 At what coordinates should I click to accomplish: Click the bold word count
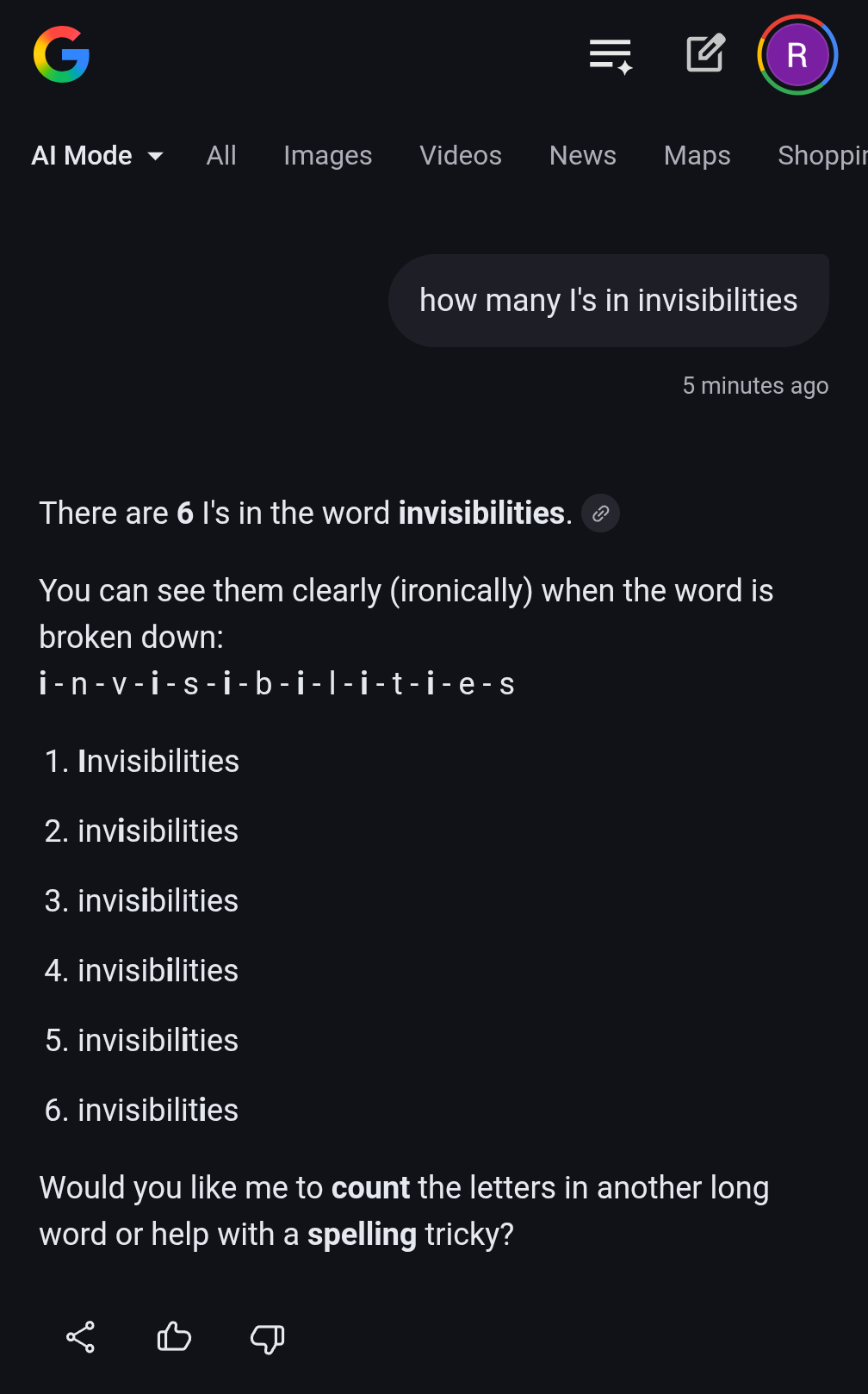tap(370, 1188)
